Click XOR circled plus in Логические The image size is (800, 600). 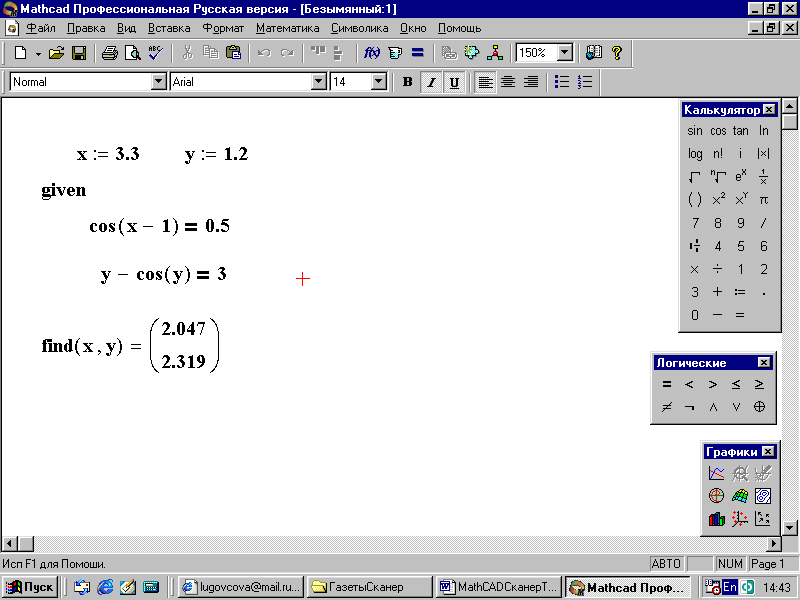759,407
